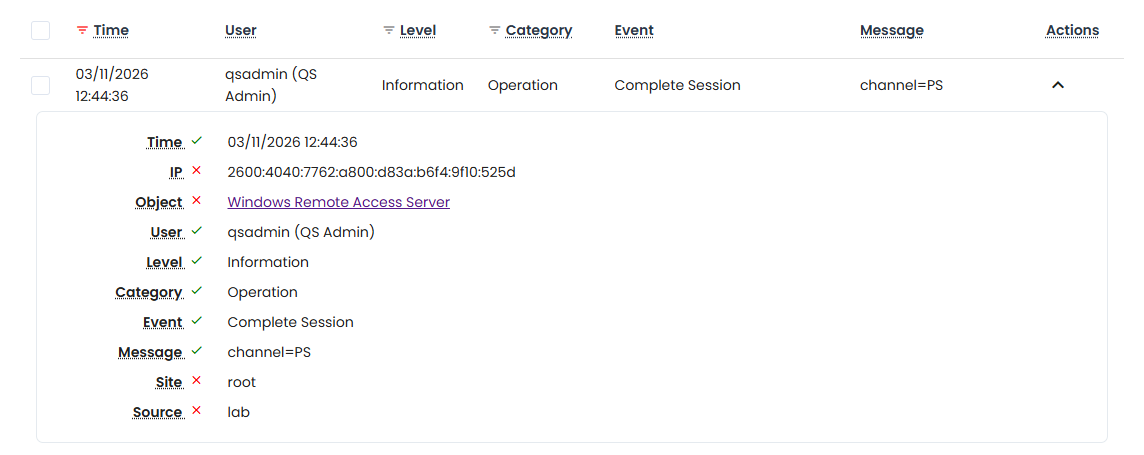Open the Category column header filter
1144x455 pixels.
click(538, 31)
